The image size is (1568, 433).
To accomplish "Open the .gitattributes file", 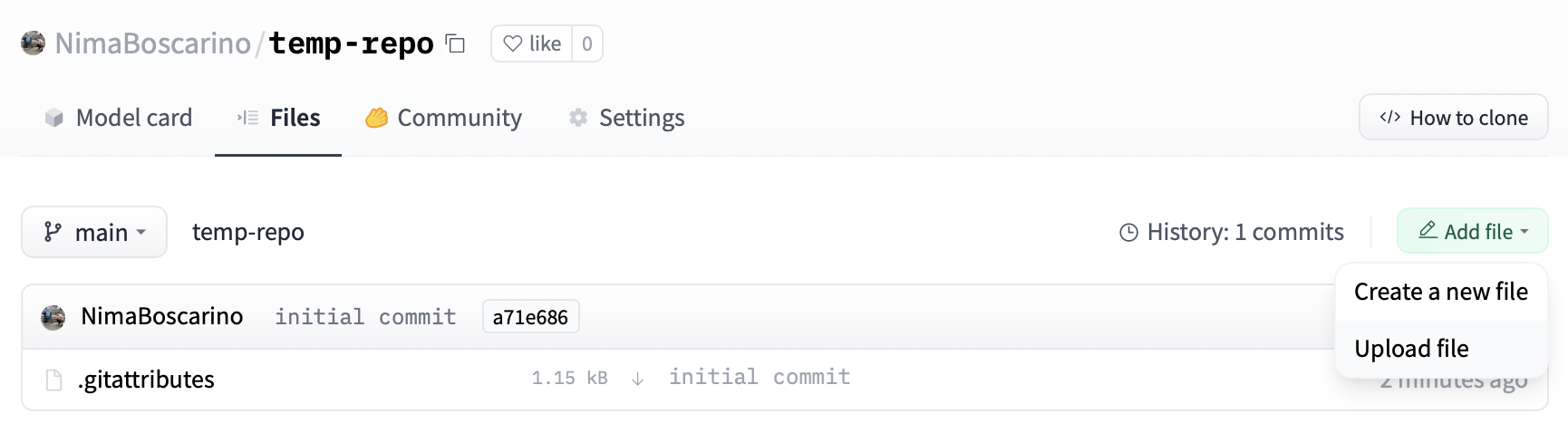I will (147, 380).
